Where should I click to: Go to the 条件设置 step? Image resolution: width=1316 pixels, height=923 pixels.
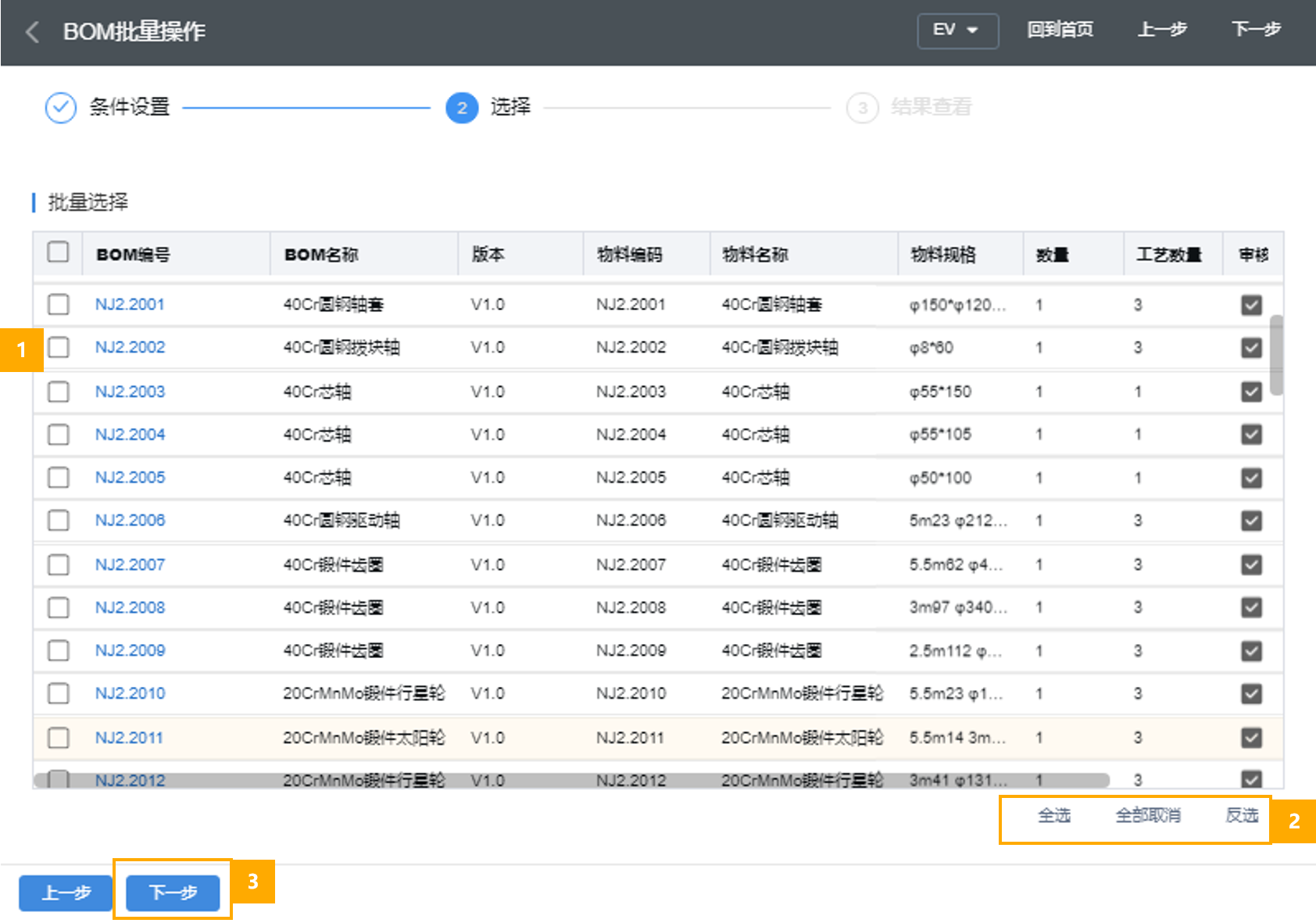(x=129, y=107)
